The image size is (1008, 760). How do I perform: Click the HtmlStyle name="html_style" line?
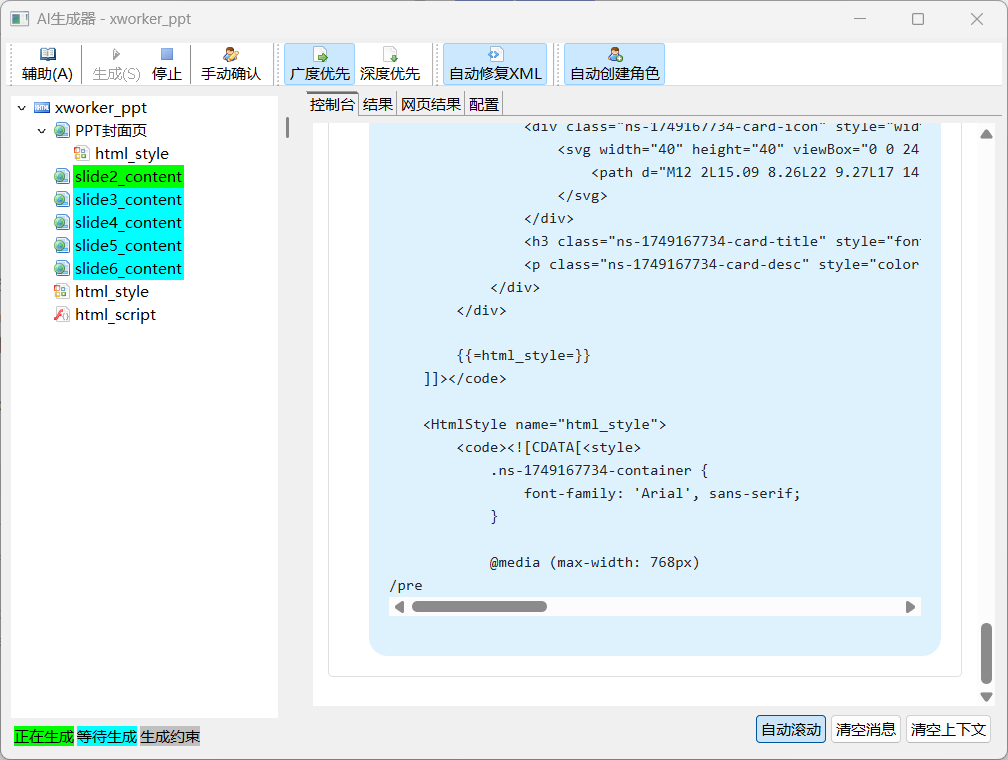click(544, 424)
